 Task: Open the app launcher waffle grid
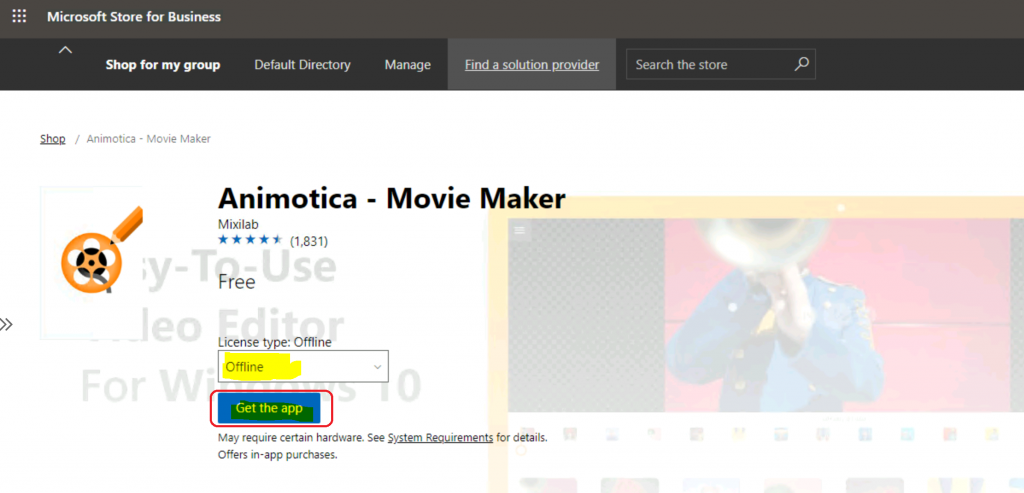[x=19, y=16]
